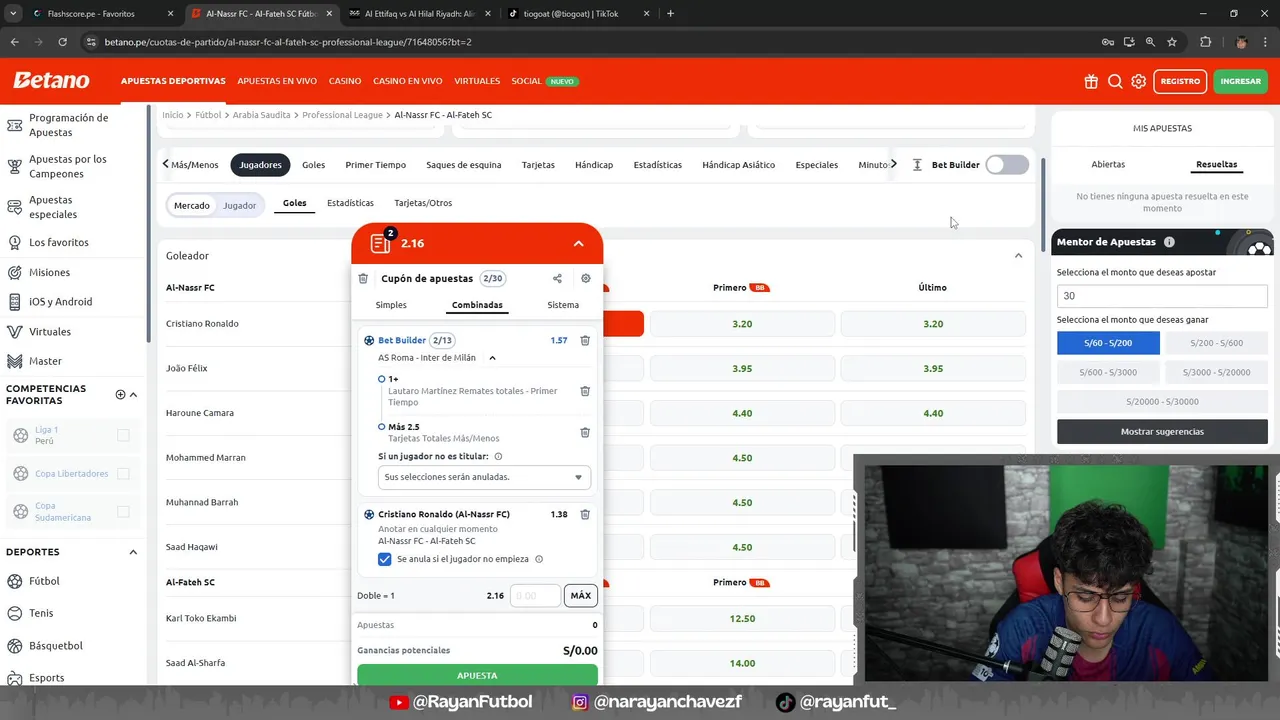This screenshot has width=1280, height=720.
Task: Open the Estadísticas sub-tab under Jugadores
Action: click(350, 203)
